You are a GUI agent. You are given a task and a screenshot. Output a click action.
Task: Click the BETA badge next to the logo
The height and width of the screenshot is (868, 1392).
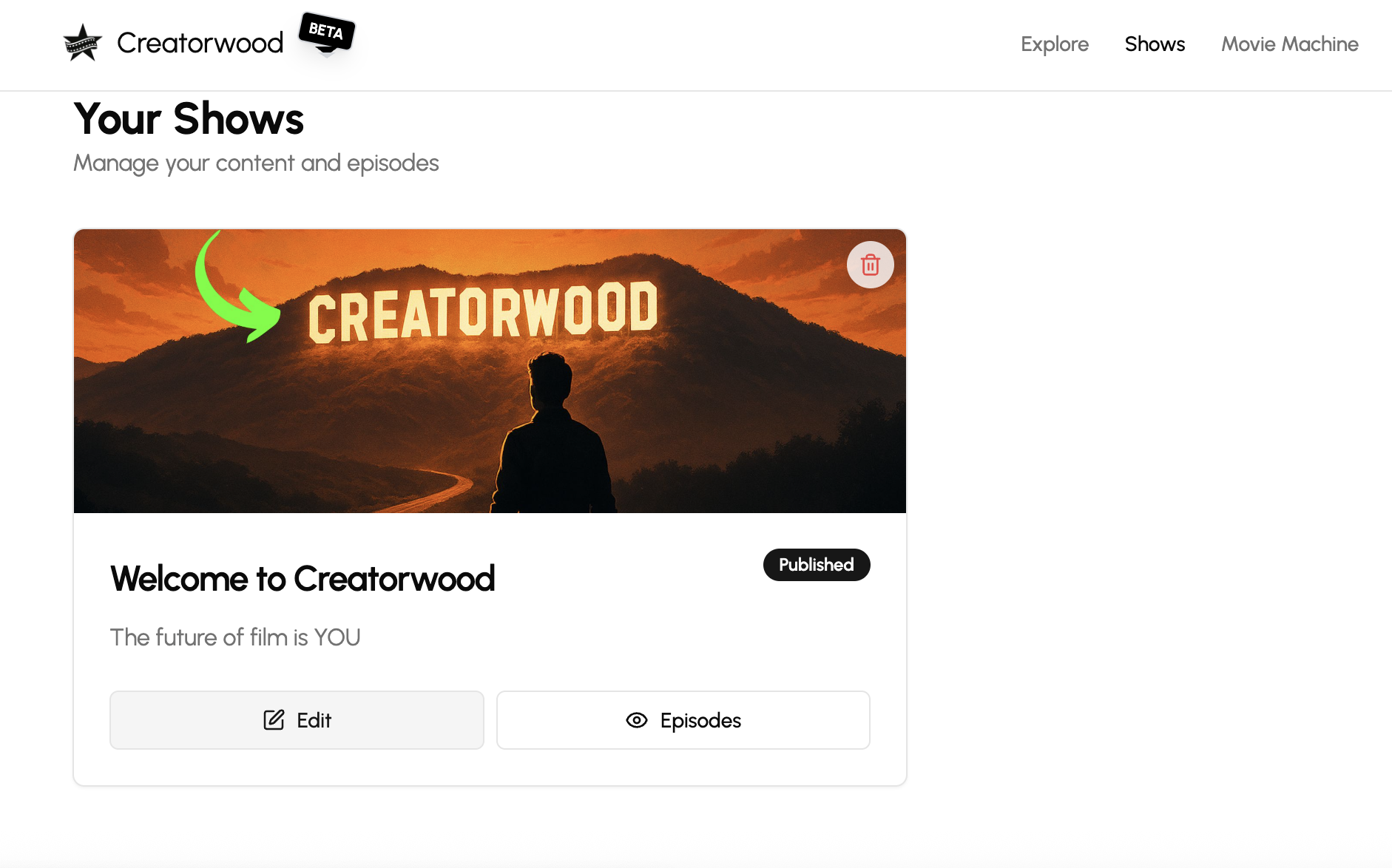click(x=326, y=33)
